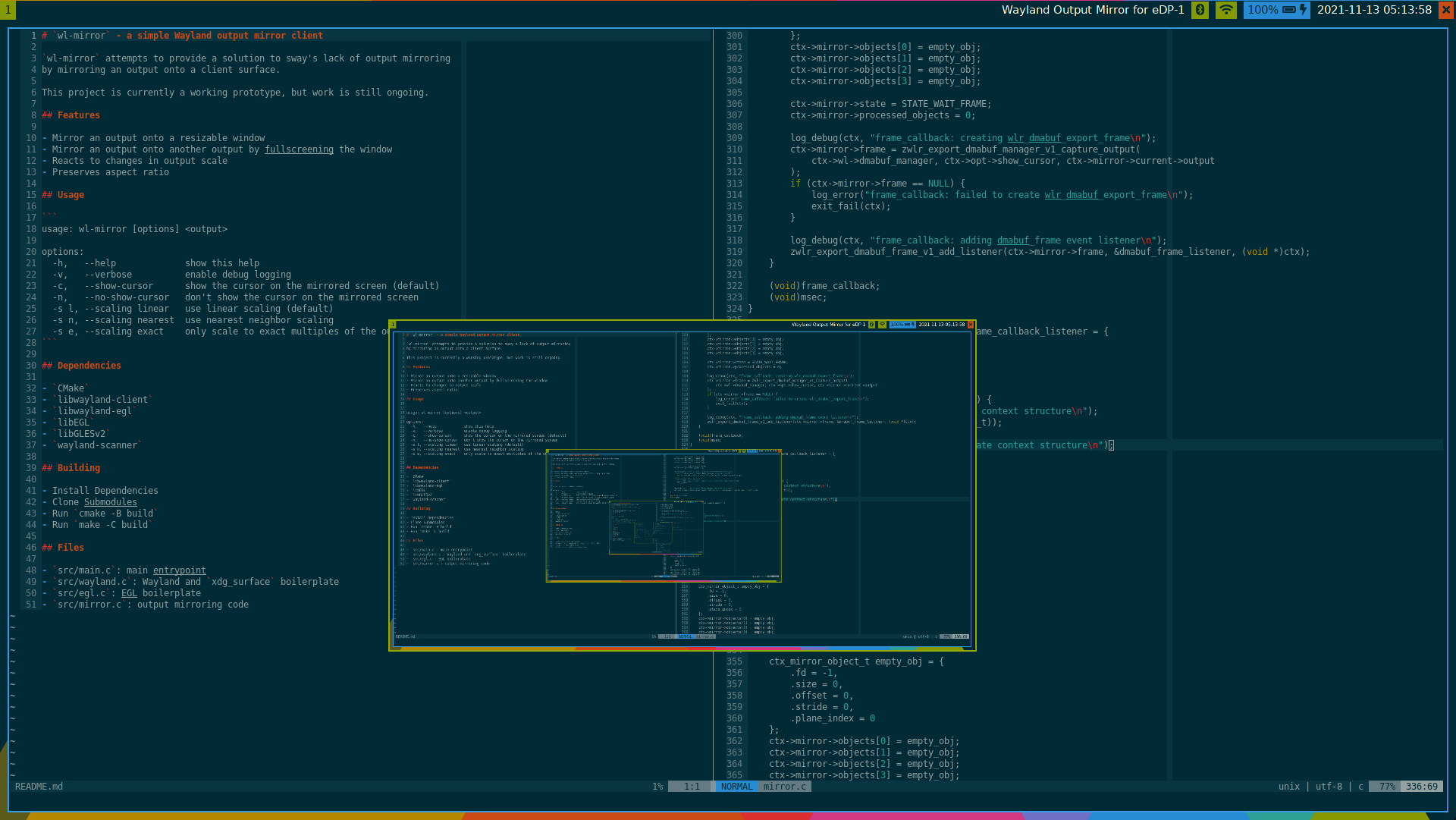
Task: Click the '--verbose' option line
Action: tap(172, 275)
